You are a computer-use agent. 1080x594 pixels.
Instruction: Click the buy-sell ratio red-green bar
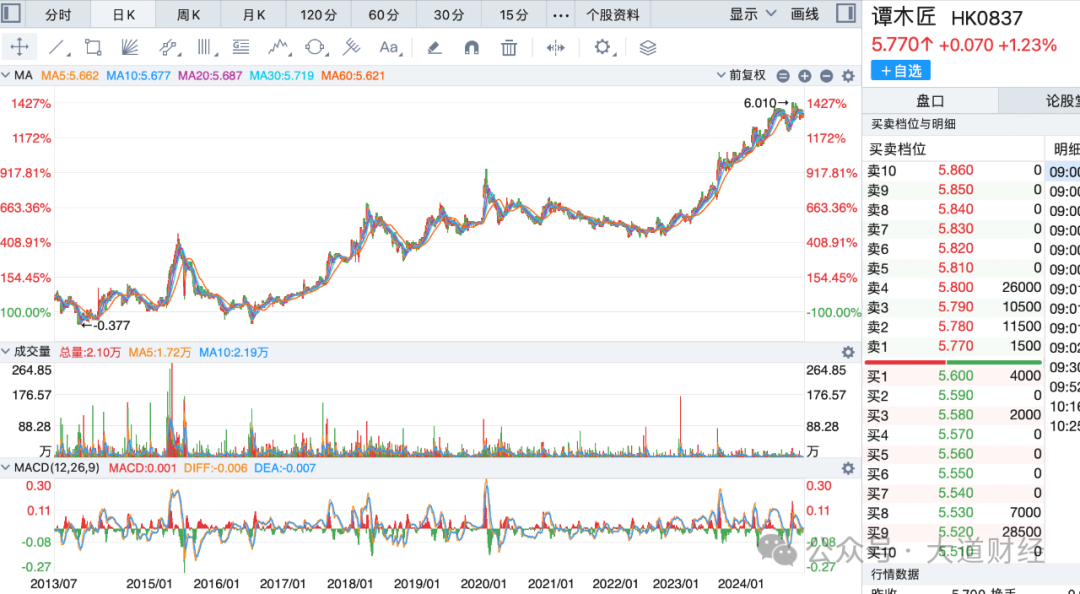coord(953,362)
